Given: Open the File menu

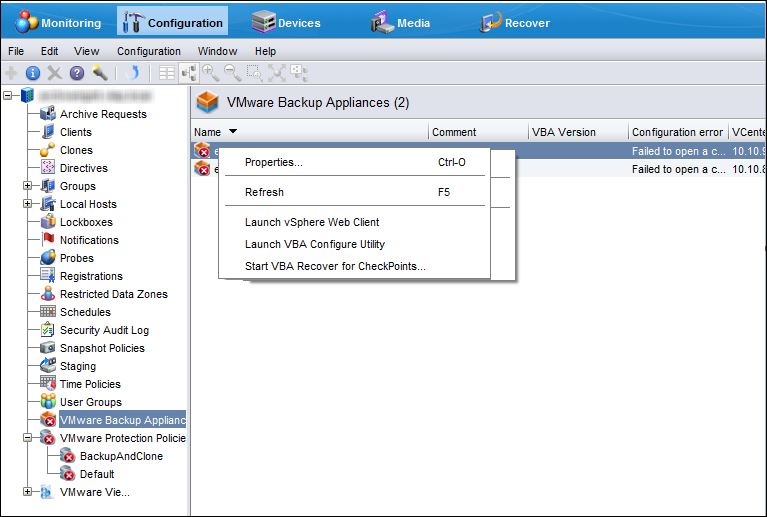Looking at the screenshot, I should [16, 51].
